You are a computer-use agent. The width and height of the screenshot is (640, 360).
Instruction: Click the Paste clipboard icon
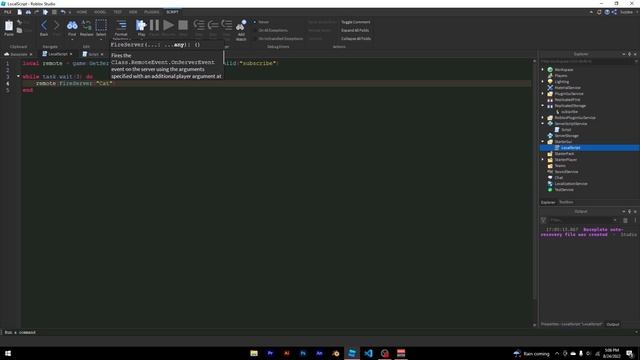[x=9, y=26]
